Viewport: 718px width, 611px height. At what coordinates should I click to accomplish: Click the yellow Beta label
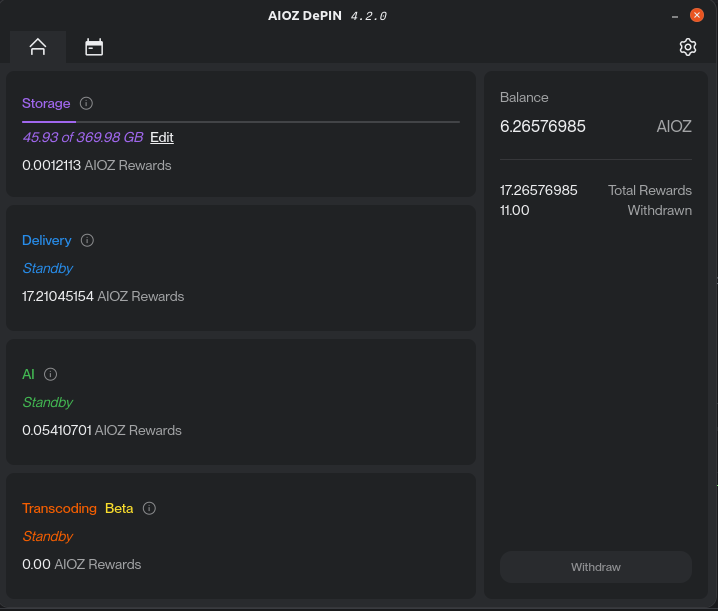point(119,508)
